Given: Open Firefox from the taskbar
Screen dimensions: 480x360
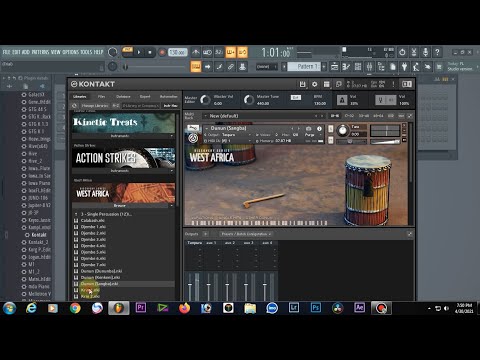Looking at the screenshot, I should coord(184,308).
